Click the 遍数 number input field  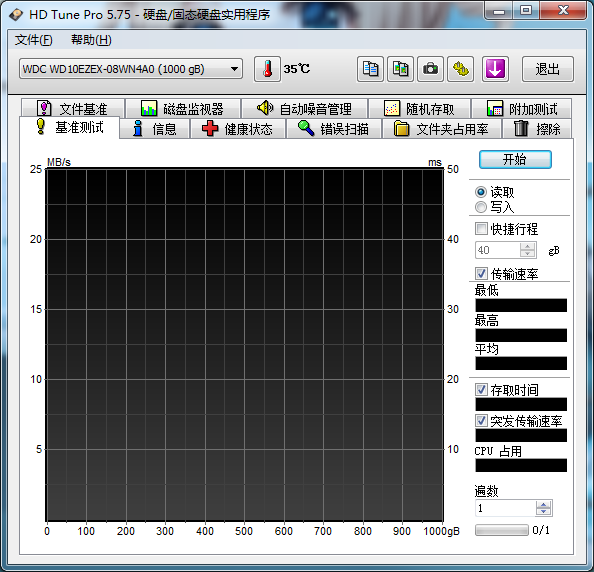click(505, 508)
